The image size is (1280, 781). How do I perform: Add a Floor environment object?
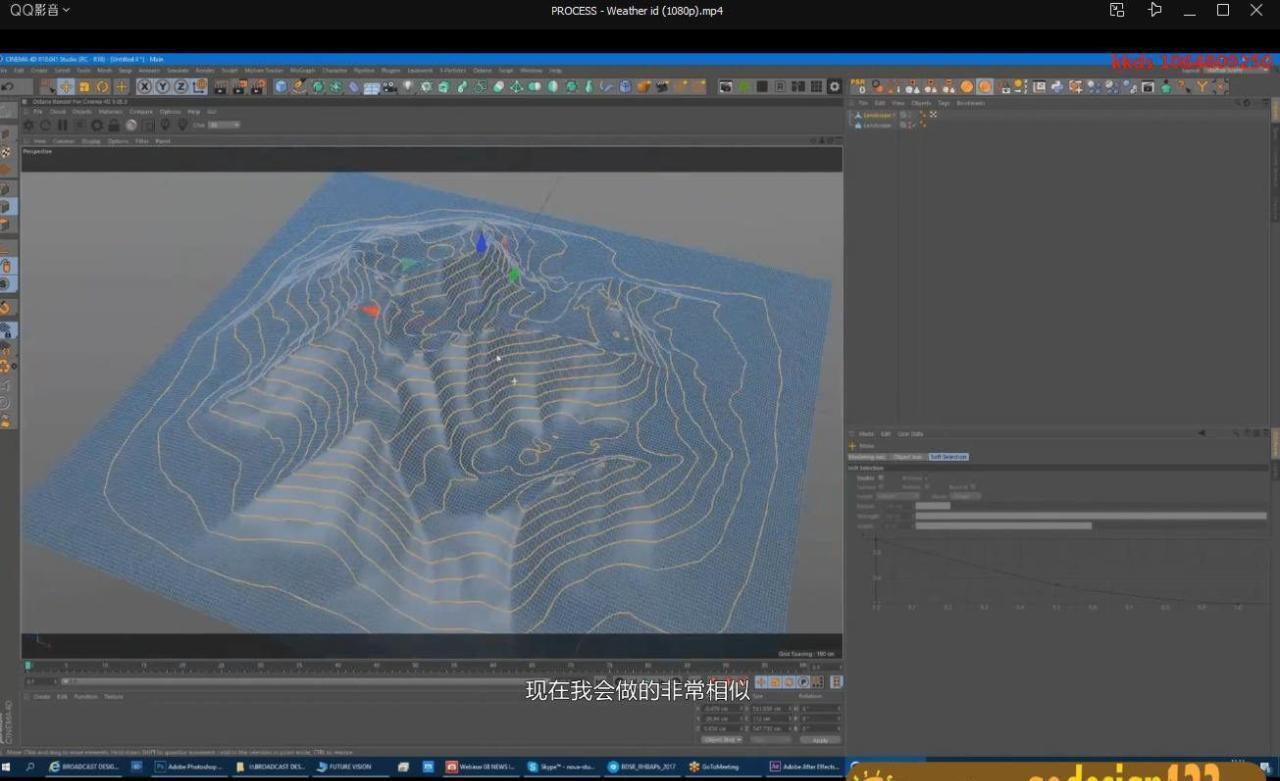[371, 88]
